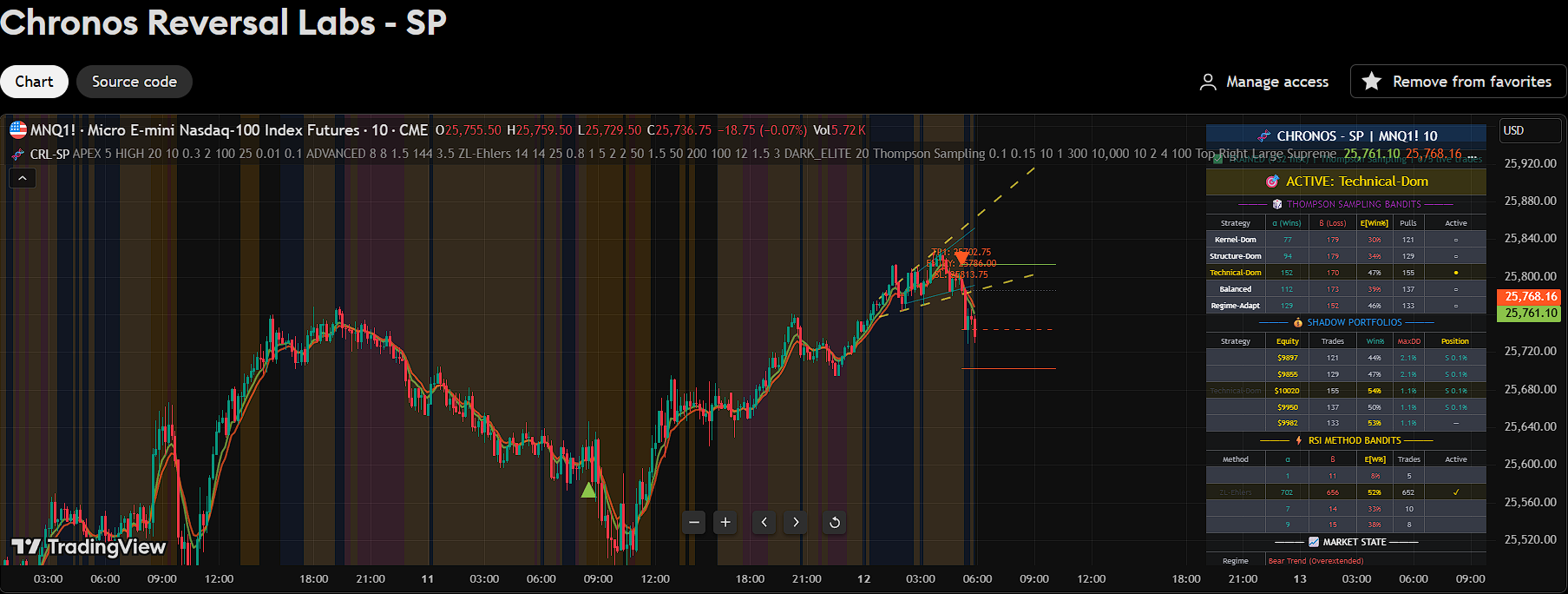Screen dimensions: 1568x594
Task: Click the 25,920.00 price axis label
Action: point(1530,163)
